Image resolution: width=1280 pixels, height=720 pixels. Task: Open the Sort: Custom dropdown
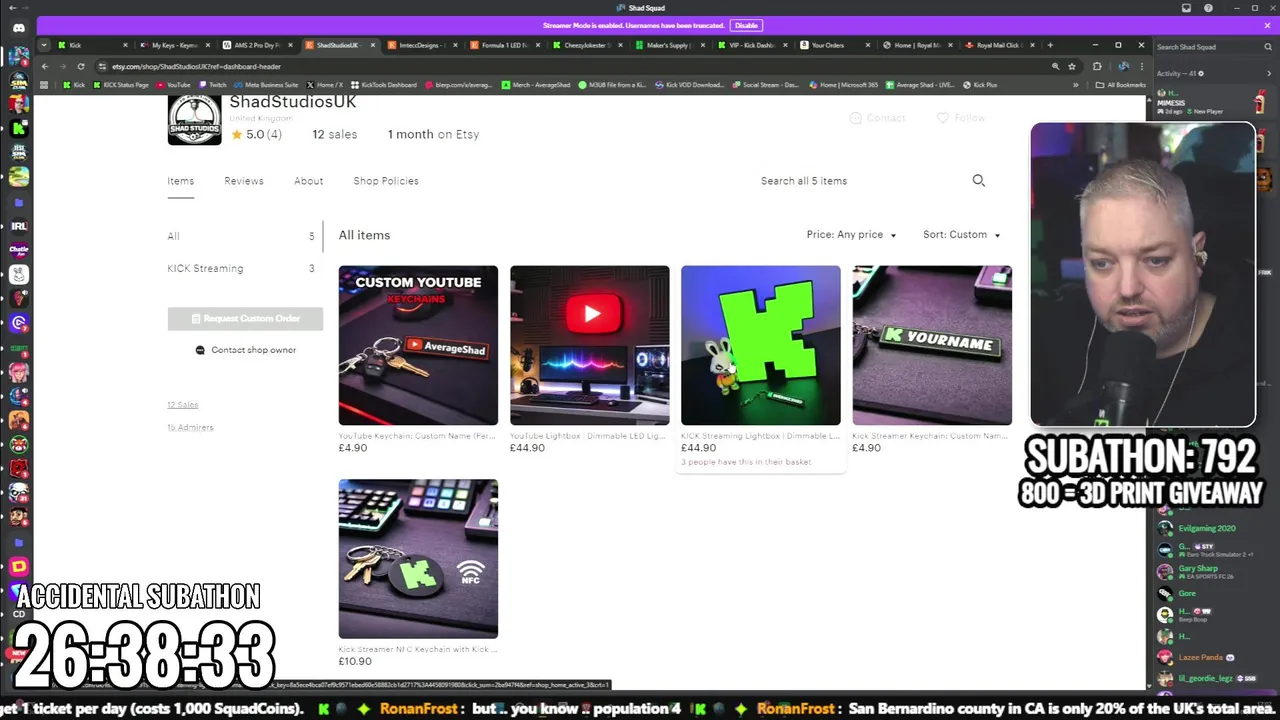click(x=961, y=235)
